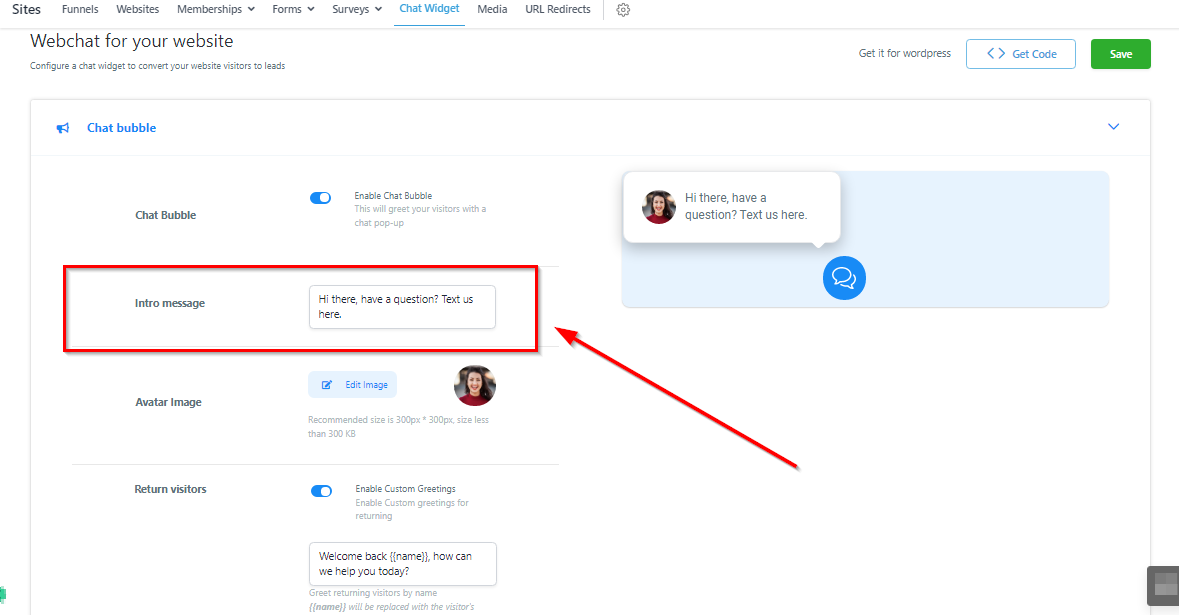The width and height of the screenshot is (1179, 615).
Task: Go to the Websites tab
Action: (x=138, y=10)
